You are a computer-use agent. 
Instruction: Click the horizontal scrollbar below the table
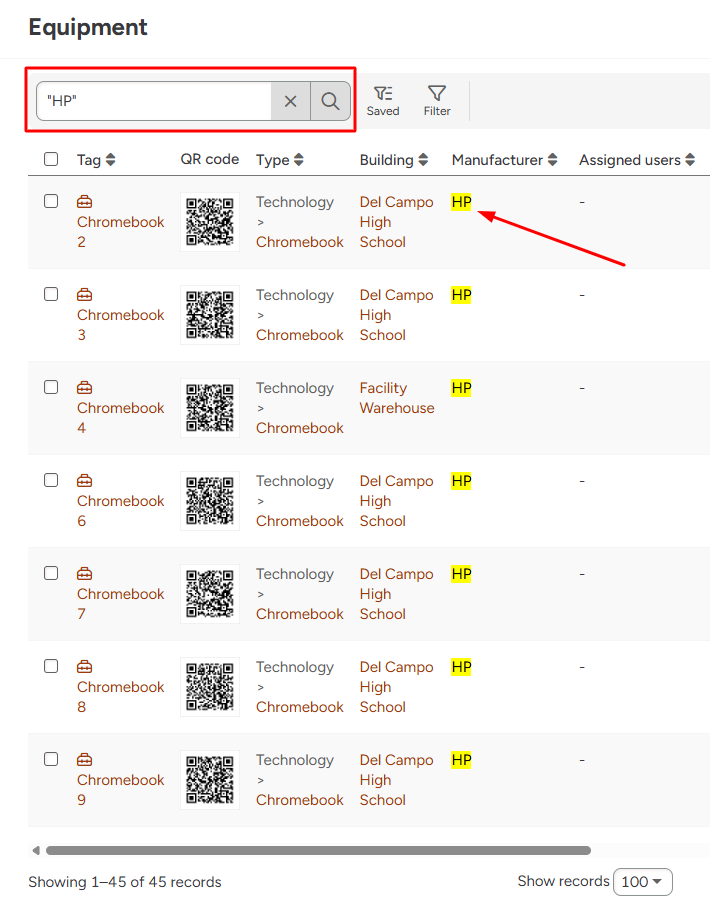click(318, 851)
